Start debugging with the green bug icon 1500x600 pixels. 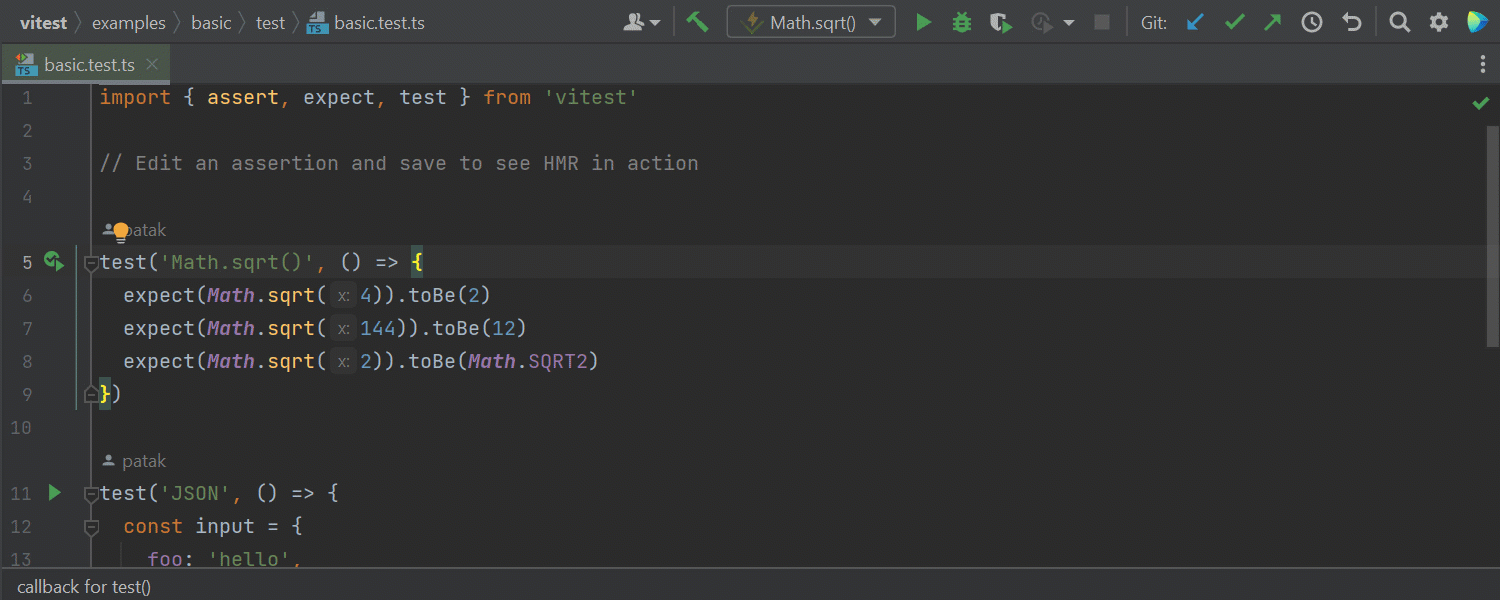(962, 22)
